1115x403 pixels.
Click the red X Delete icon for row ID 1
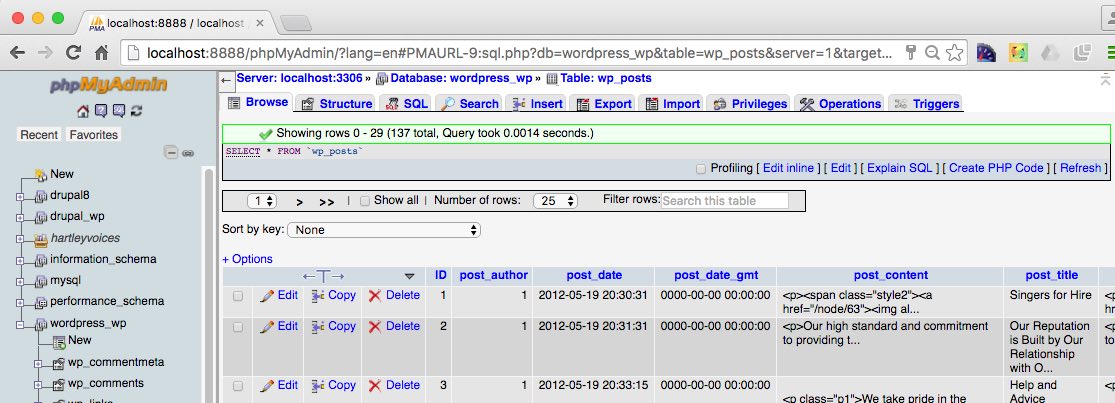click(375, 296)
